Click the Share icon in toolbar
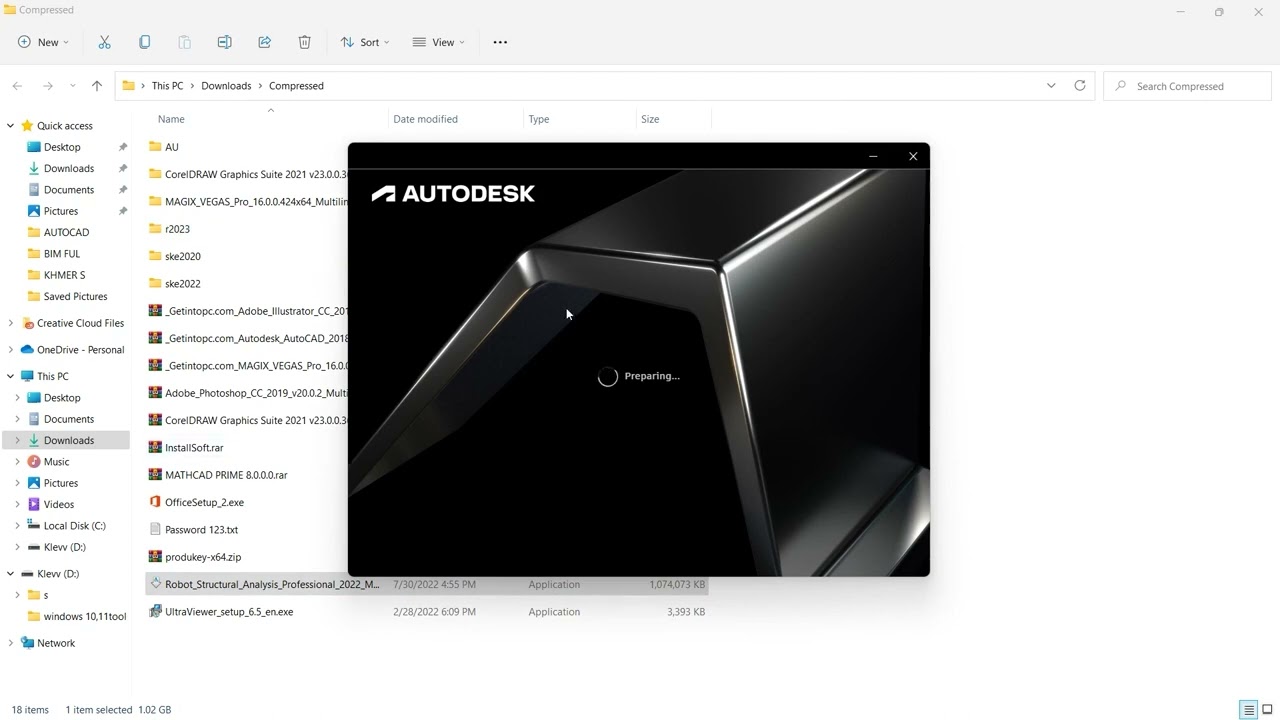 click(264, 42)
